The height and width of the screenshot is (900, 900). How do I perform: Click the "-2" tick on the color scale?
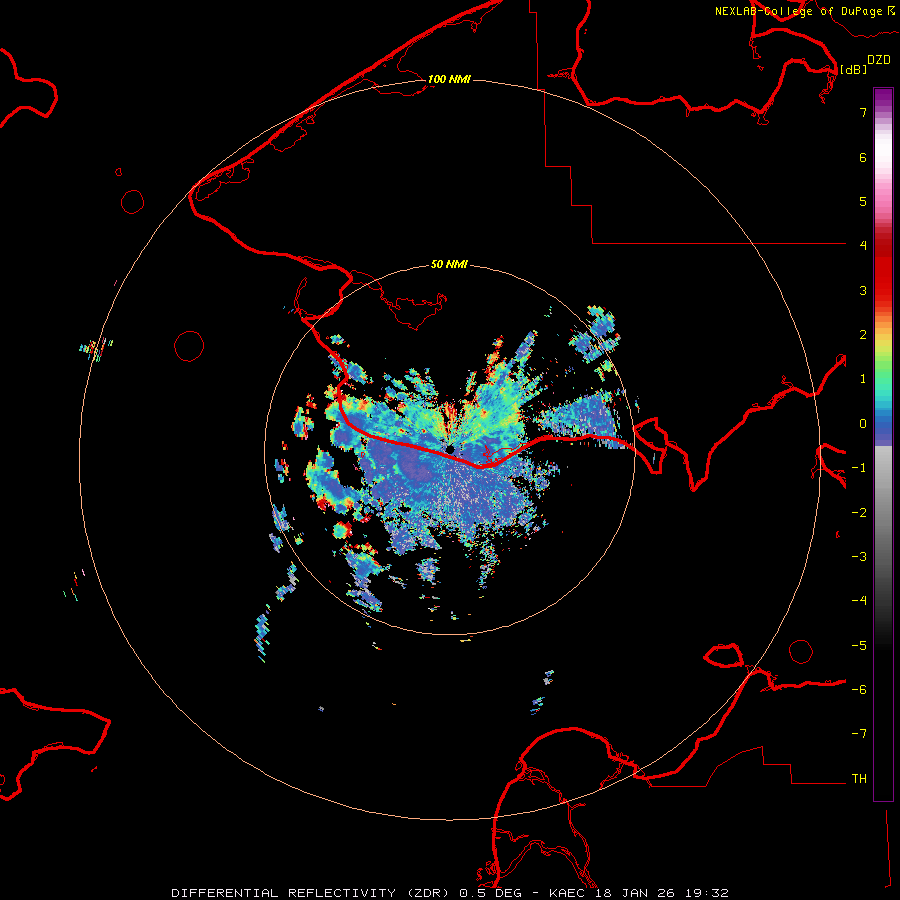(859, 513)
